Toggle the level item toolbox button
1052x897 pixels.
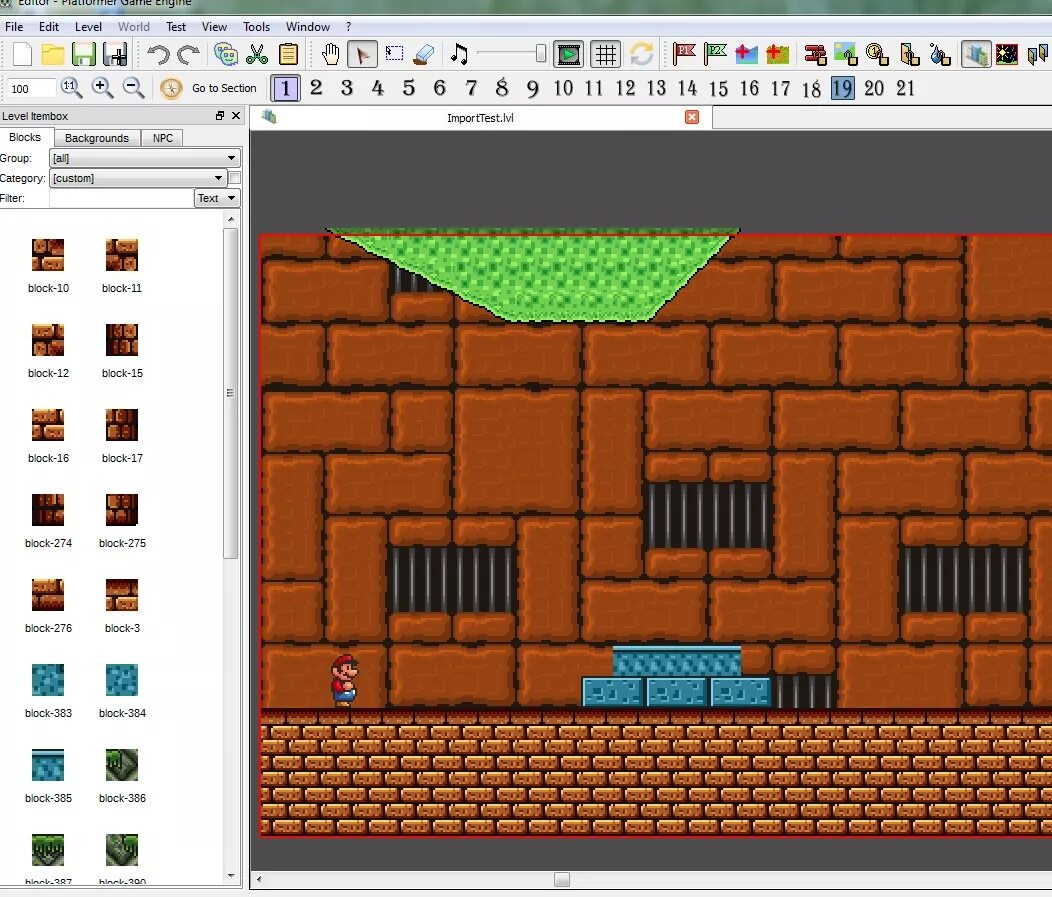976,54
